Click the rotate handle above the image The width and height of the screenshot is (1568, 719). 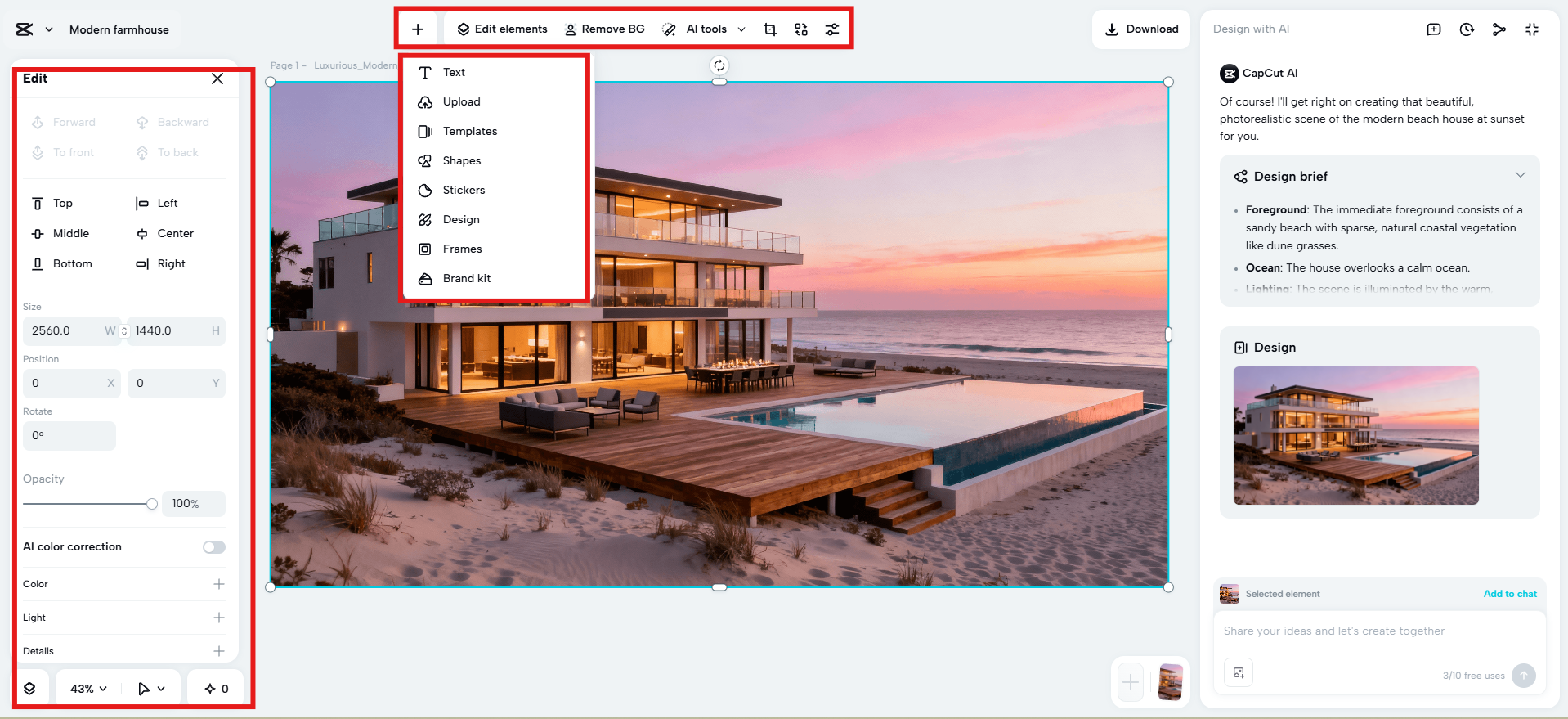[x=719, y=65]
